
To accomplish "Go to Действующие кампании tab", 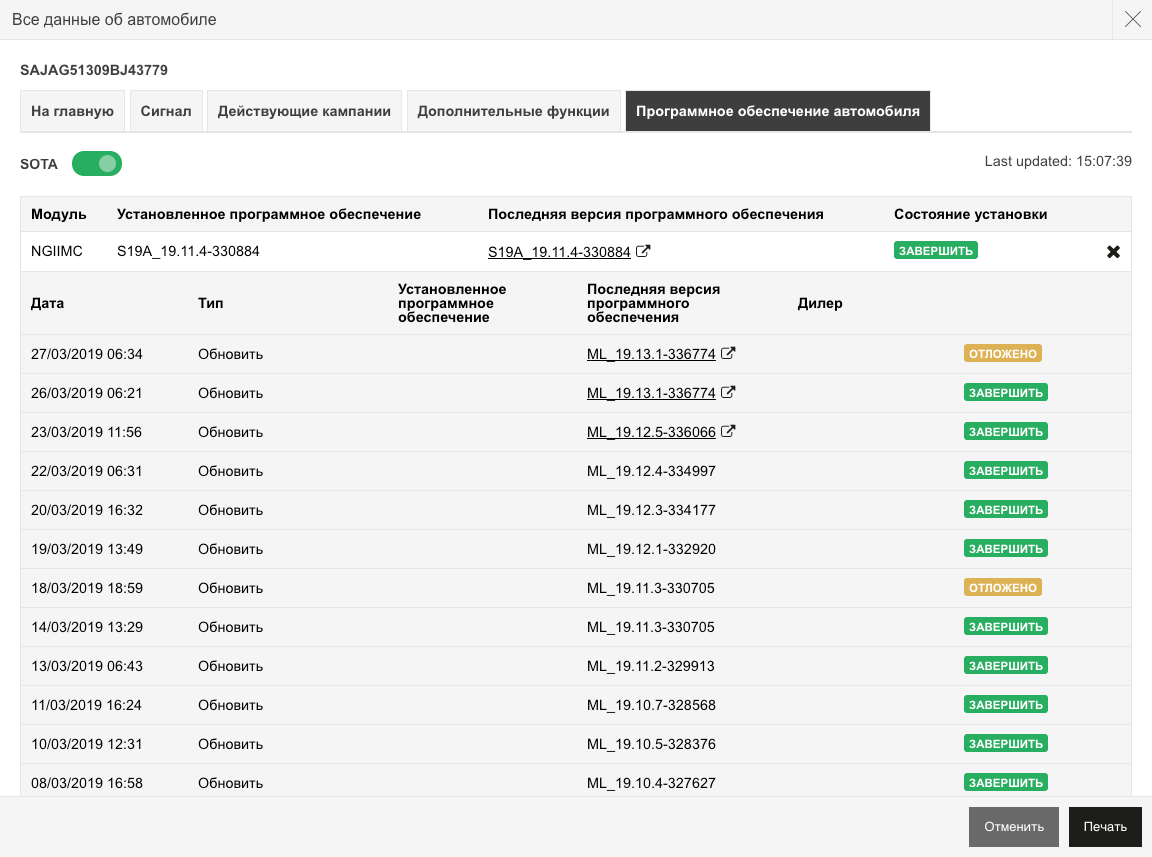I will [304, 111].
